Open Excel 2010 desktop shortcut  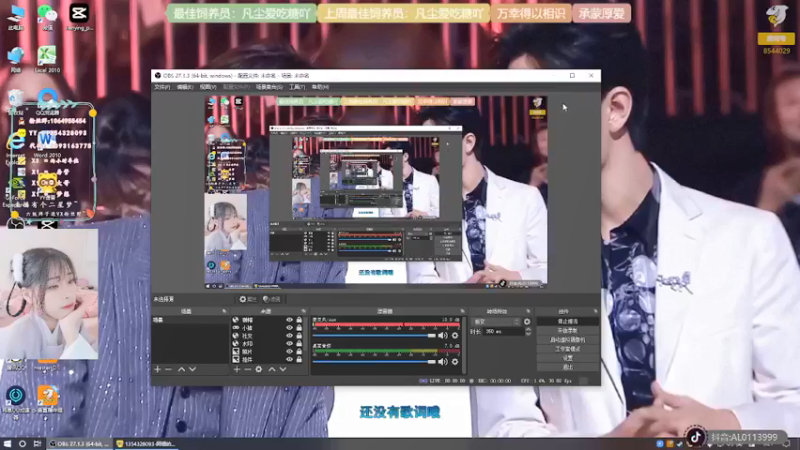pyautogui.click(x=47, y=59)
